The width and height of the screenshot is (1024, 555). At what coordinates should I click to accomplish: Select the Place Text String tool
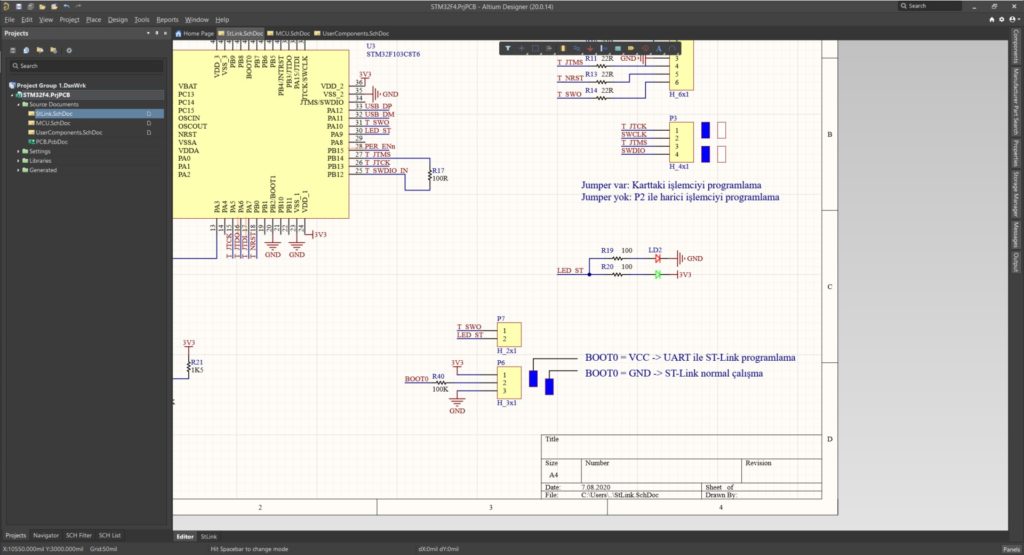pos(658,48)
